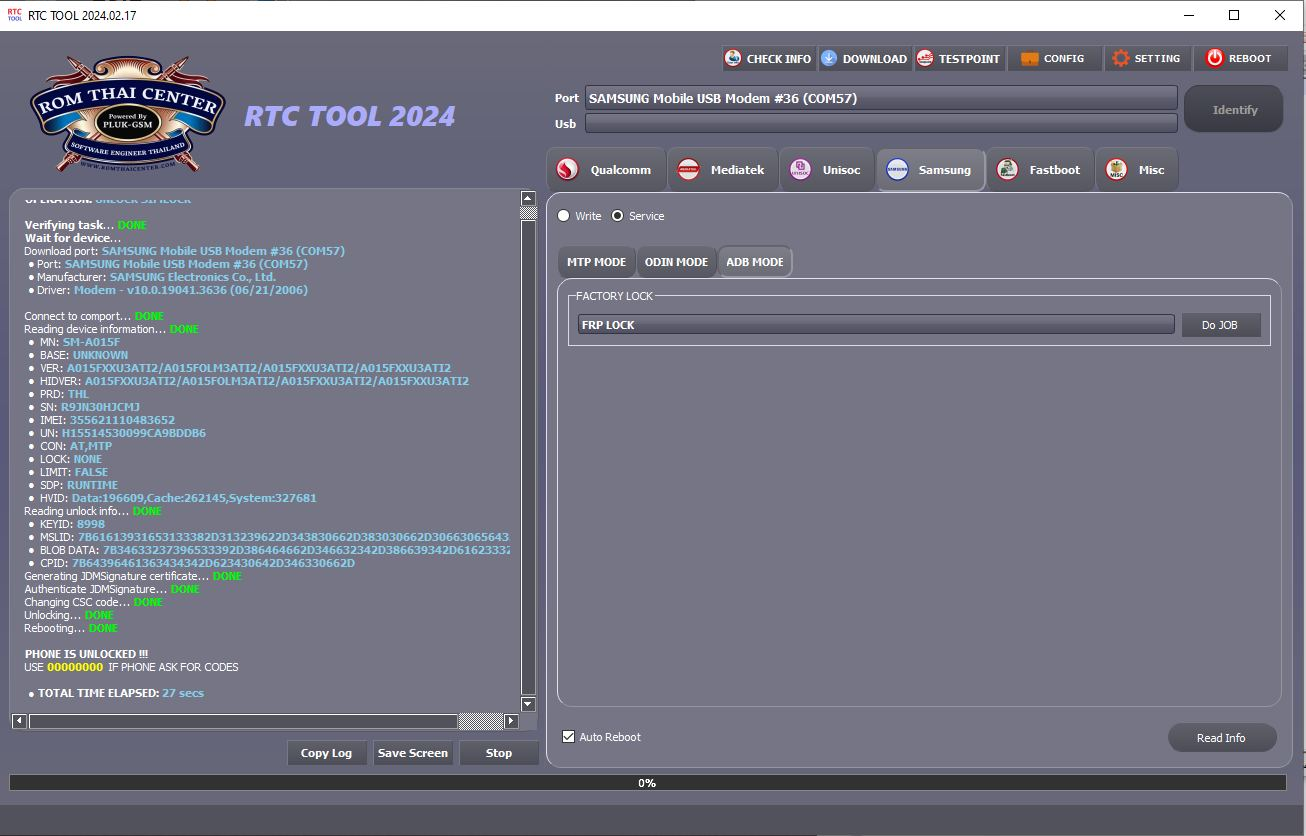The width and height of the screenshot is (1306, 836).
Task: Click the Do JOB button
Action: point(1221,325)
